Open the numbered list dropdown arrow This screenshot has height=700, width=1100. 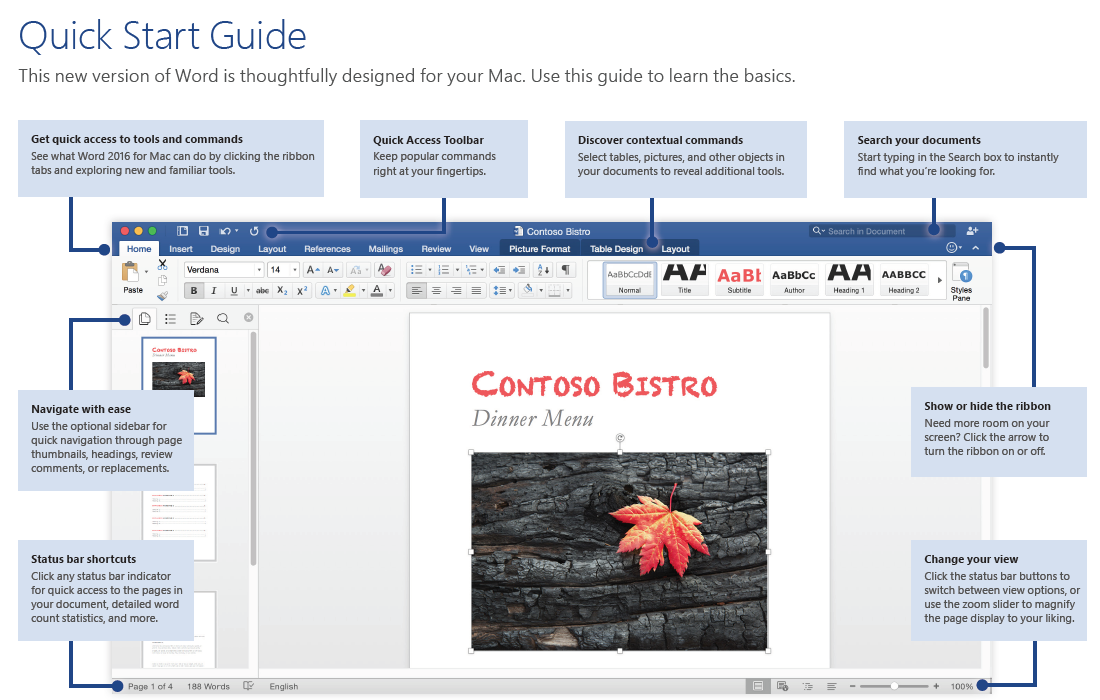(x=457, y=270)
